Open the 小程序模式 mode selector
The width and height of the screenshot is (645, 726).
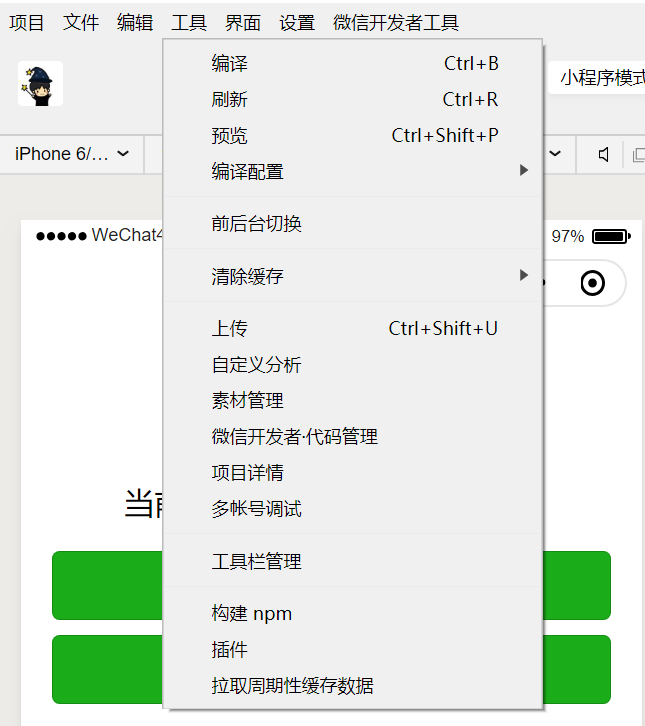597,77
